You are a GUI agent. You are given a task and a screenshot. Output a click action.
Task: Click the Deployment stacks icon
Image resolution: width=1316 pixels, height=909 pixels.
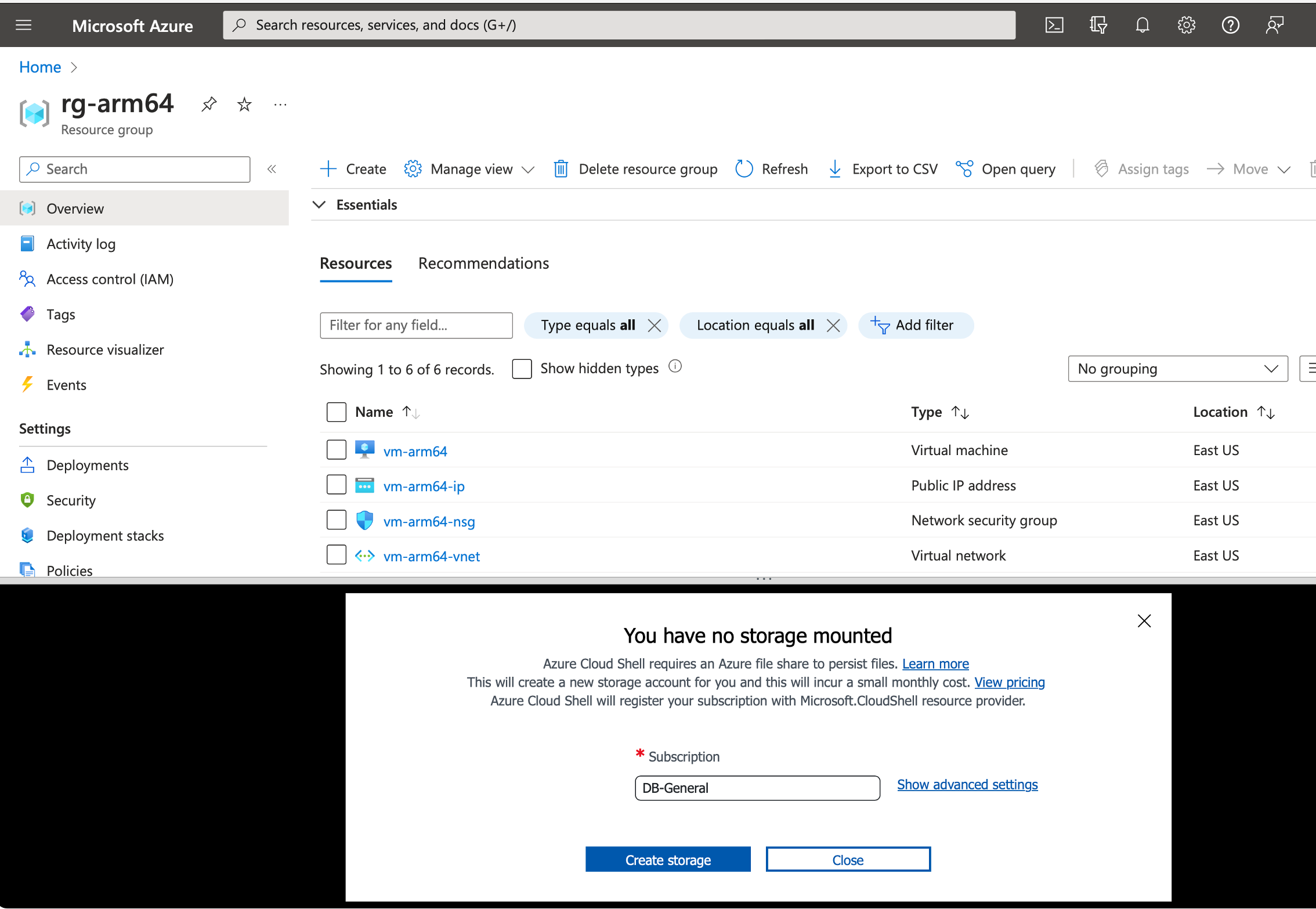[27, 535]
